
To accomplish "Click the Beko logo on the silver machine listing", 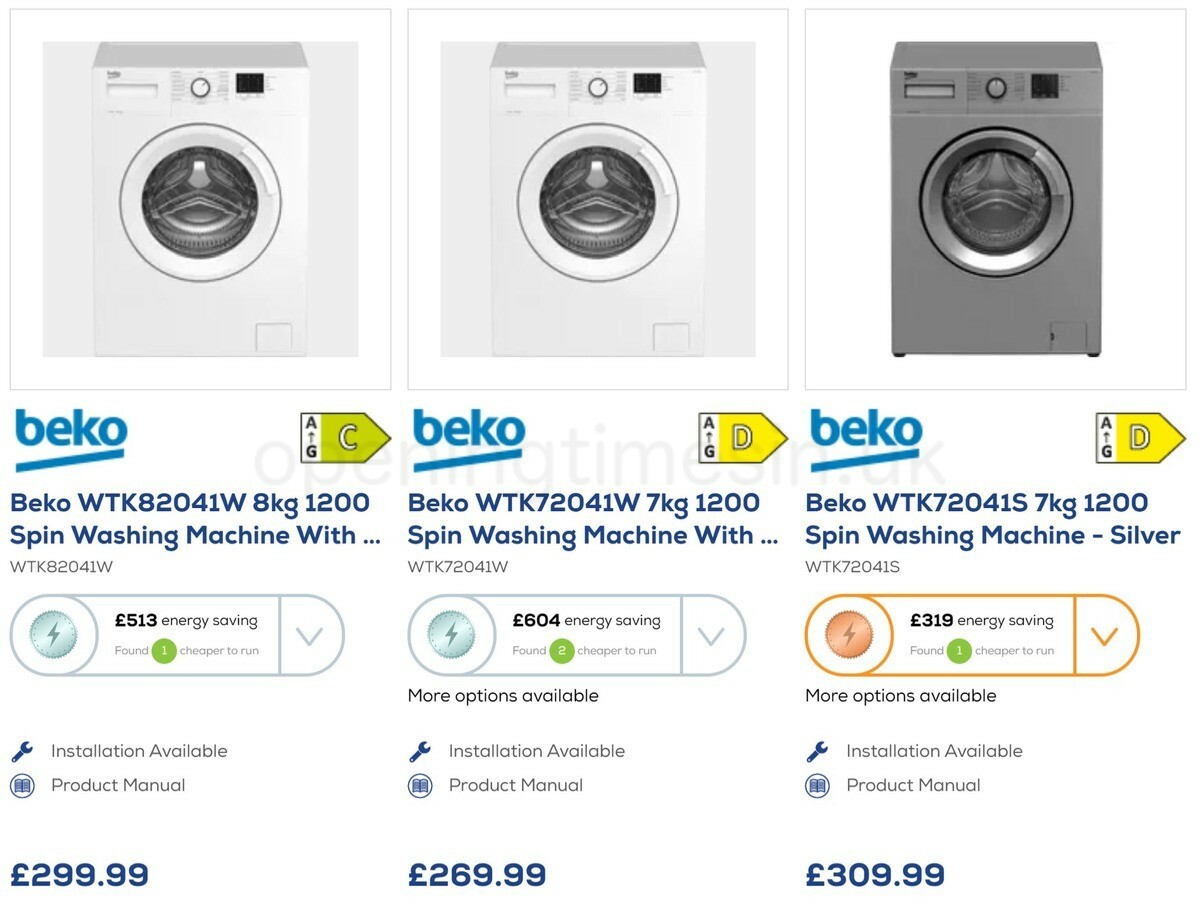I will (863, 434).
